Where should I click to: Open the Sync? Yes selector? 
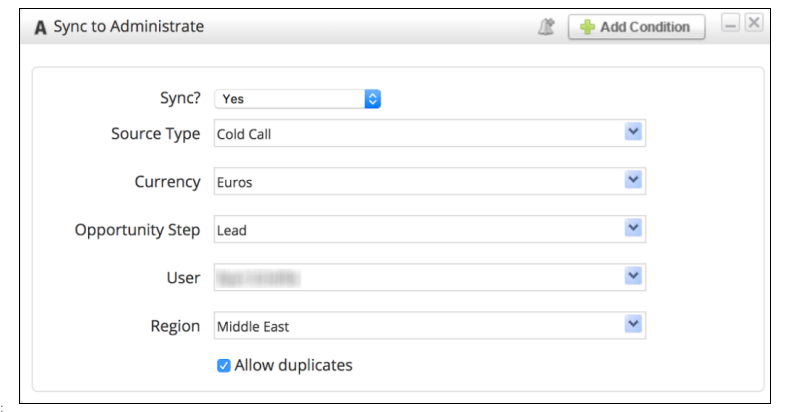coord(298,99)
